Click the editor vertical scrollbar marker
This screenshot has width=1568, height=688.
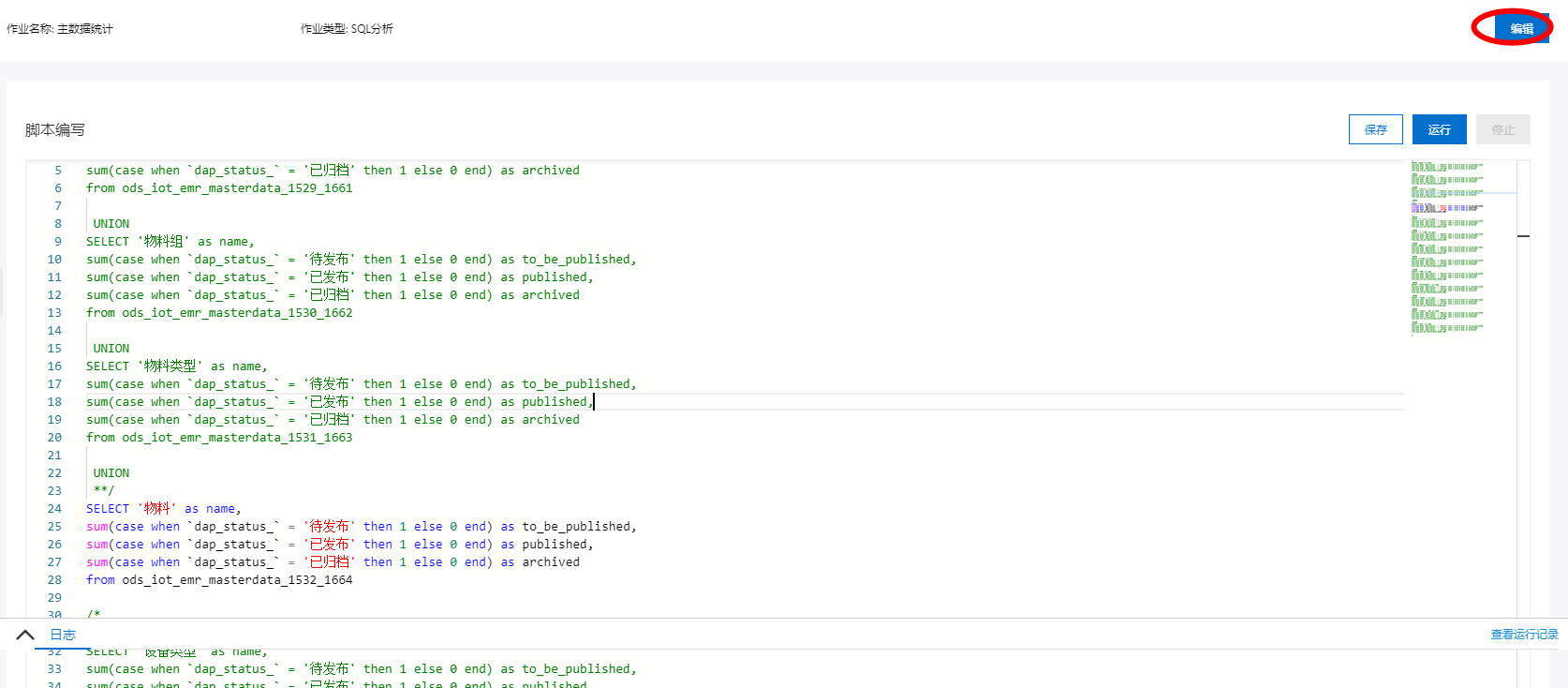(1523, 236)
